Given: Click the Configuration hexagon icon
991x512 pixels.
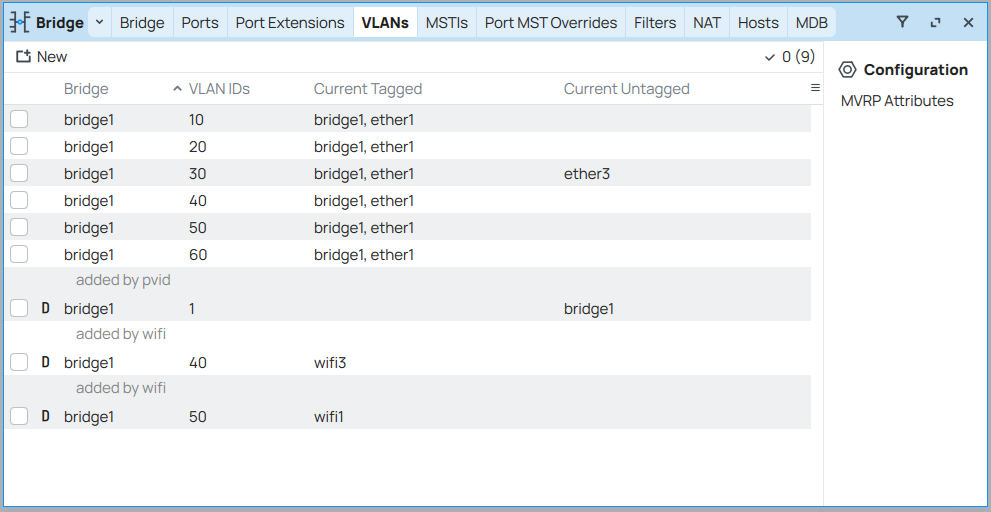Looking at the screenshot, I should [x=847, y=70].
